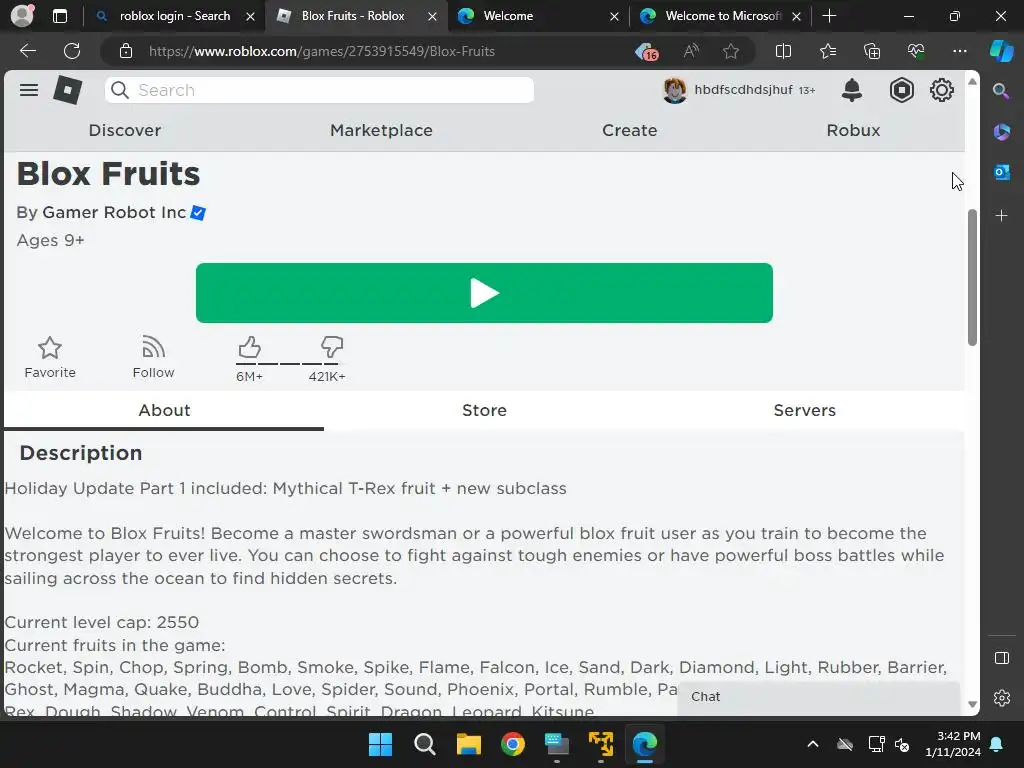1024x768 pixels.
Task: Click the address bar URL
Action: 321,51
